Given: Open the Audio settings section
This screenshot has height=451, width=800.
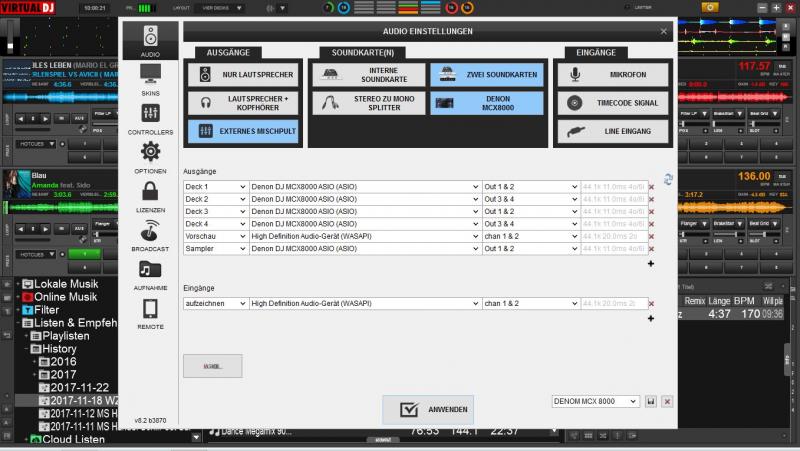Looking at the screenshot, I should [x=150, y=40].
